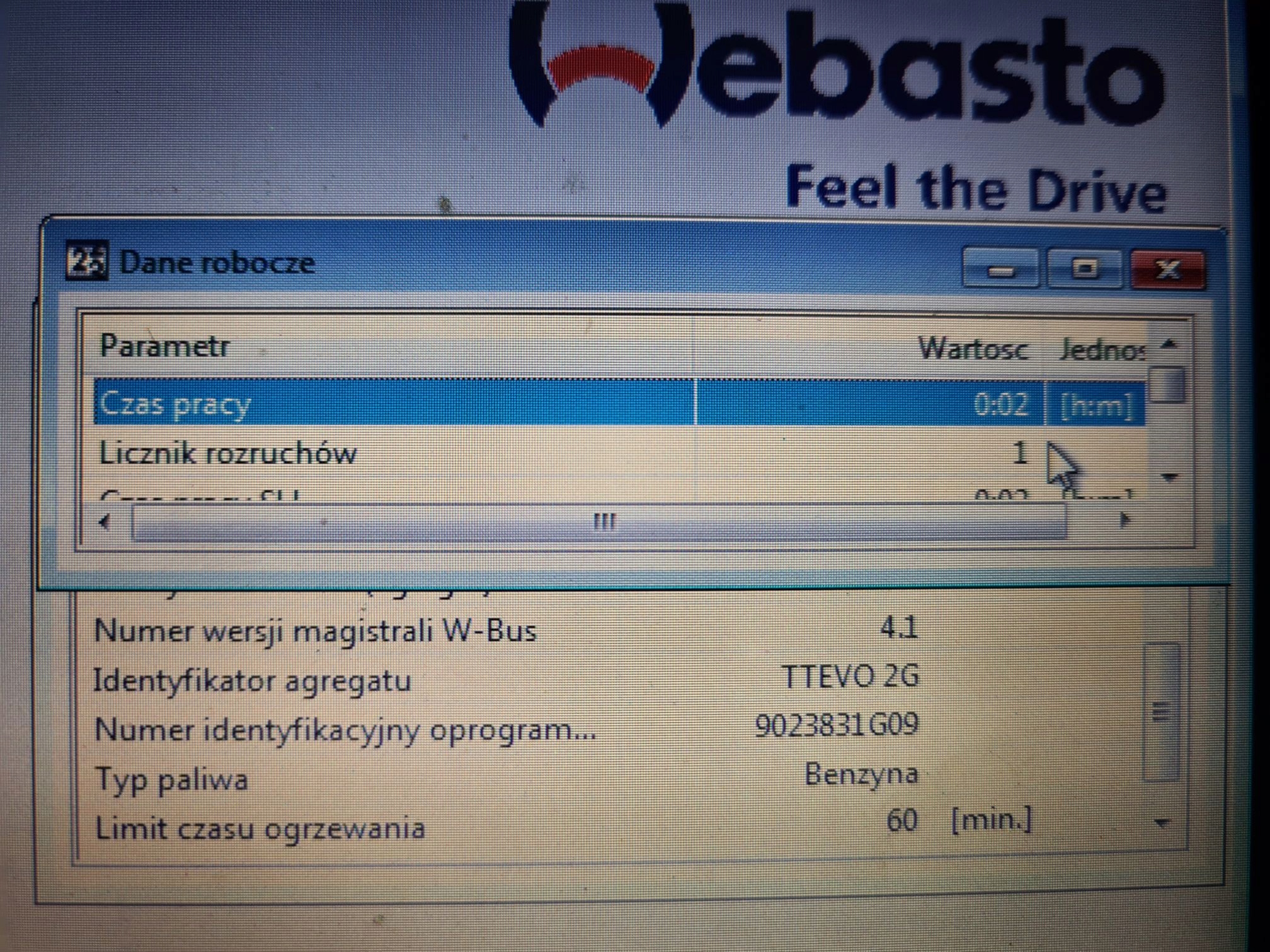The width and height of the screenshot is (1270, 952).
Task: Click the vertical scrollbar thumb in the lower info list
Action: (1160, 713)
